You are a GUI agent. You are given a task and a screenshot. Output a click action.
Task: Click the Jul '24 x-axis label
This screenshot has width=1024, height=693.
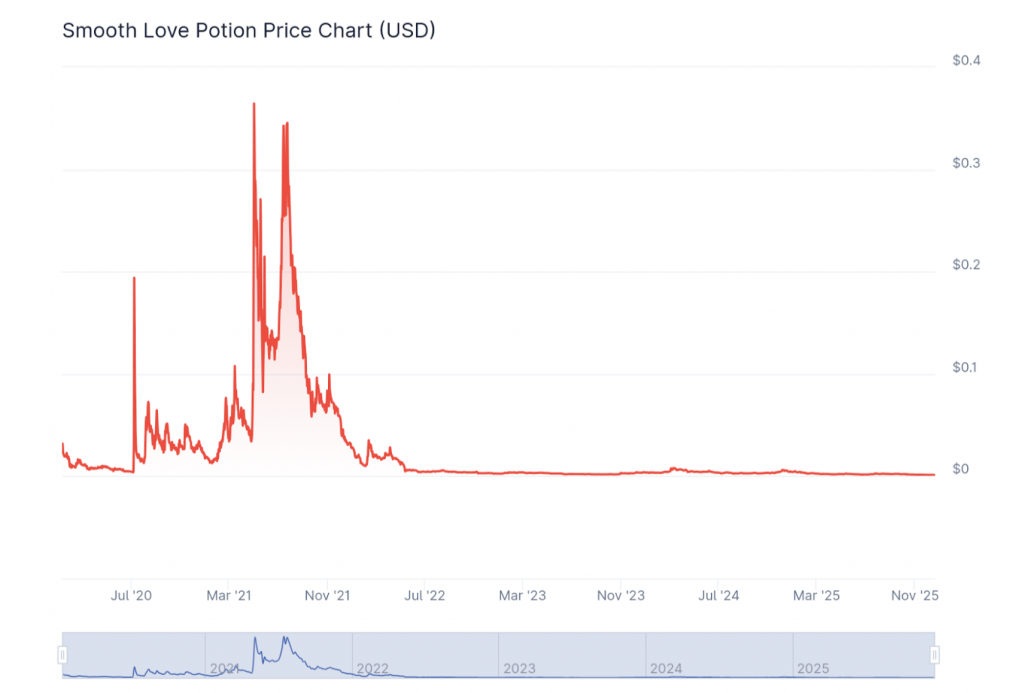pyautogui.click(x=718, y=596)
